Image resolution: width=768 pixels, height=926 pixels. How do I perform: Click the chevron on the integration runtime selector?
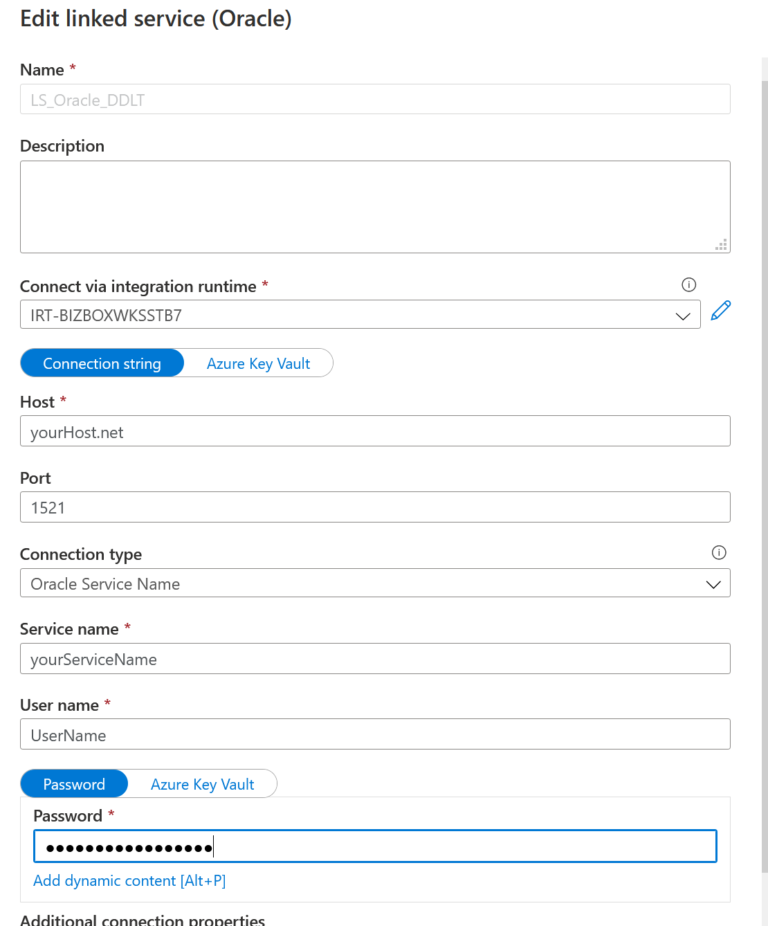click(x=683, y=314)
